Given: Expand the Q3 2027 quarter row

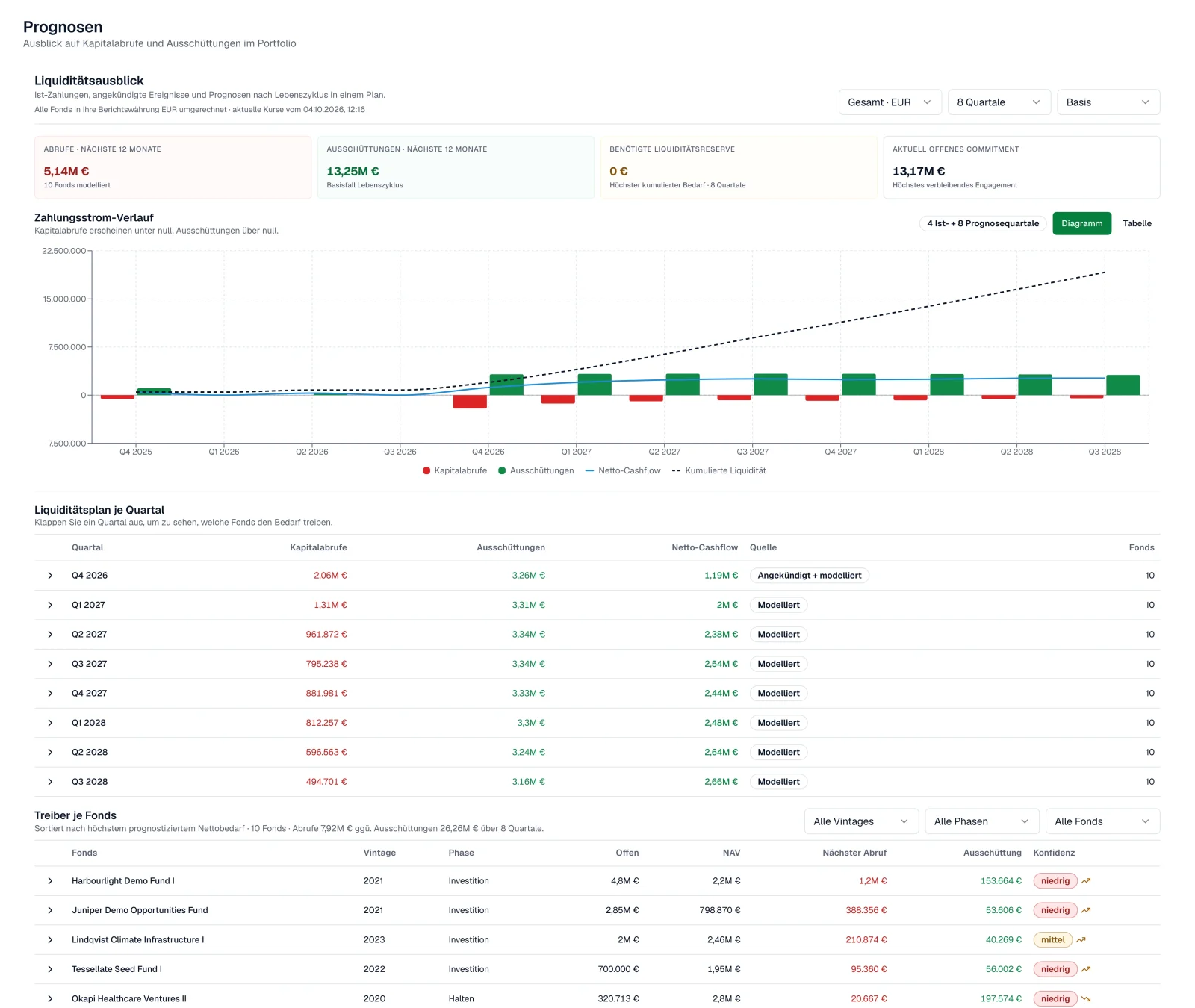Looking at the screenshot, I should tap(50, 664).
